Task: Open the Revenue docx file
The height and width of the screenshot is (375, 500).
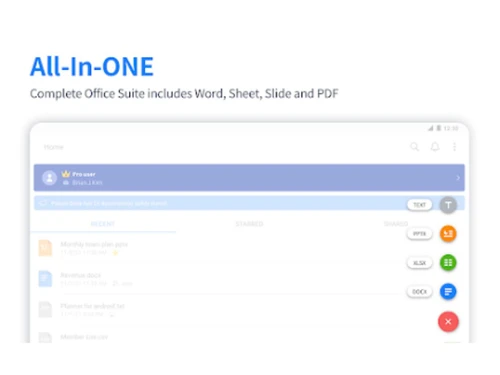Action: tap(213, 279)
